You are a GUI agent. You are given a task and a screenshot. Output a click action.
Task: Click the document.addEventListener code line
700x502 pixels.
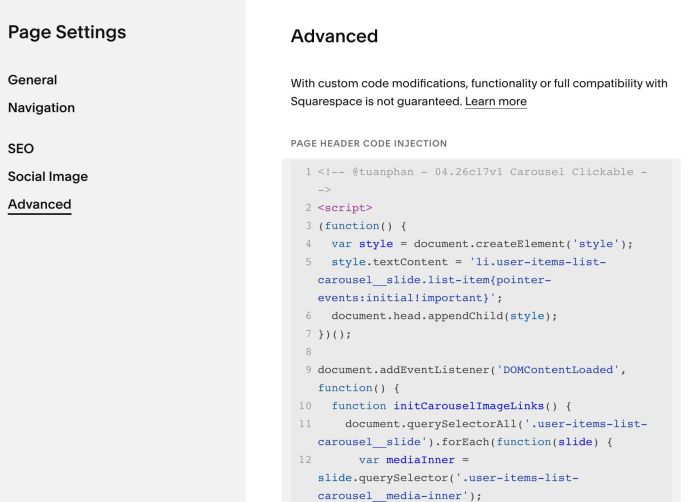471,370
